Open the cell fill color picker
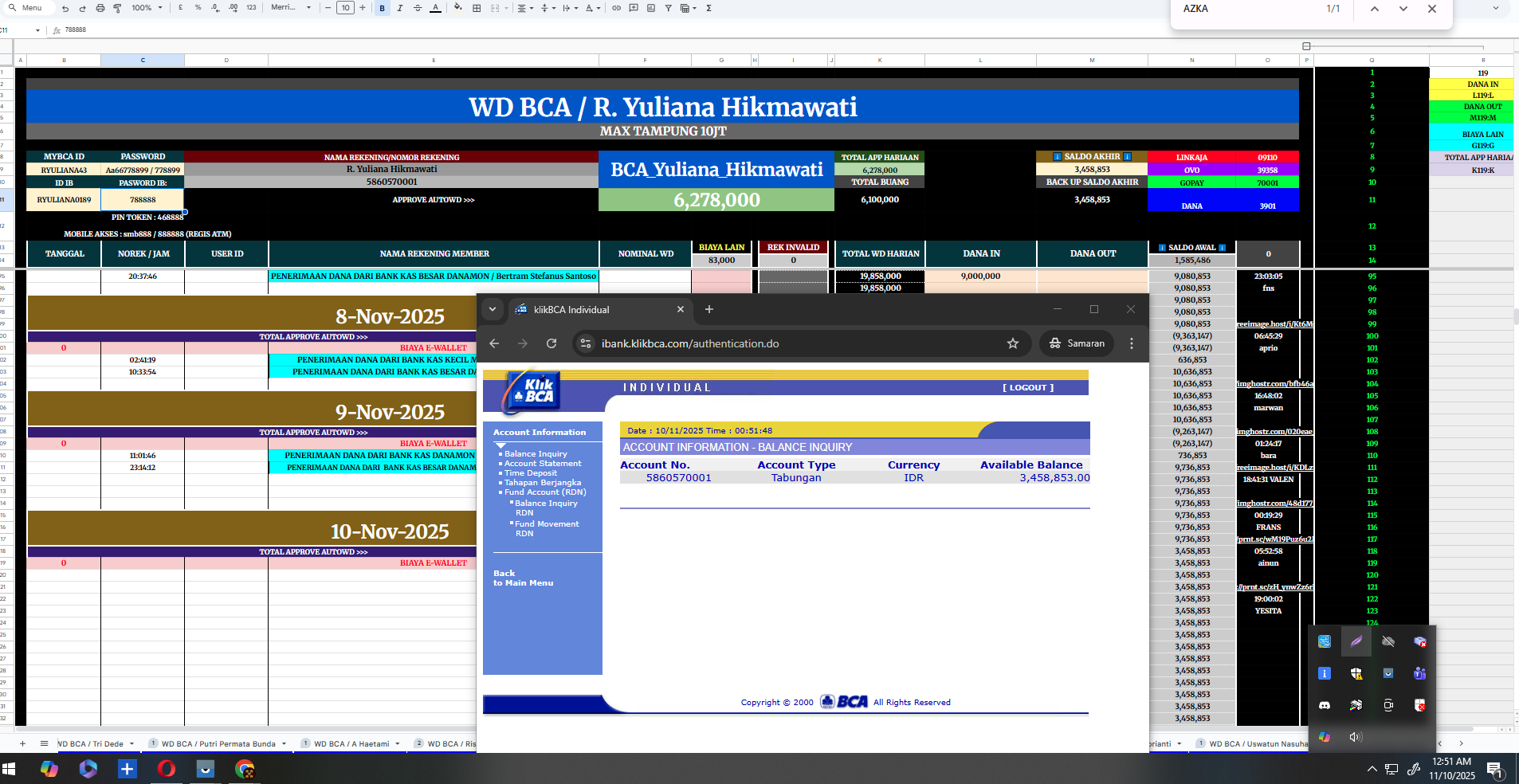This screenshot has width=1519, height=784. click(458, 8)
